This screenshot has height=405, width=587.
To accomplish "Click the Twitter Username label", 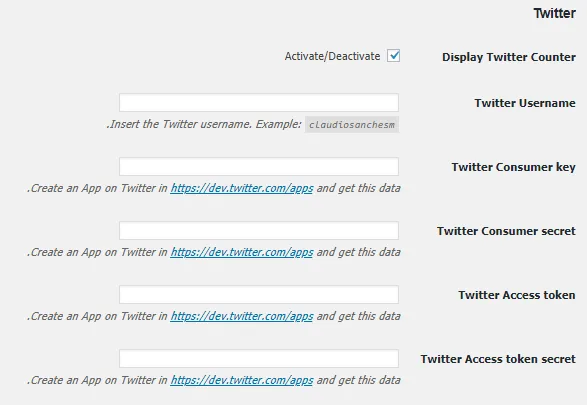I will pyautogui.click(x=525, y=103).
